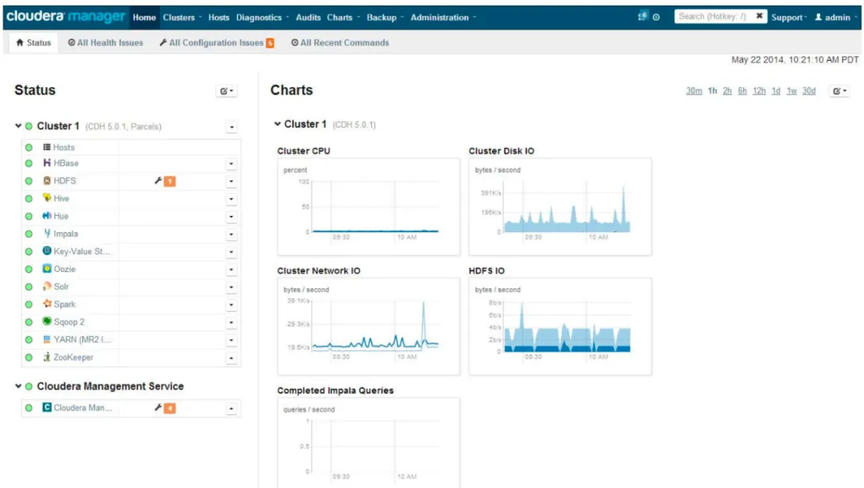
Task: Click the HDFS service icon
Action: (x=47, y=181)
